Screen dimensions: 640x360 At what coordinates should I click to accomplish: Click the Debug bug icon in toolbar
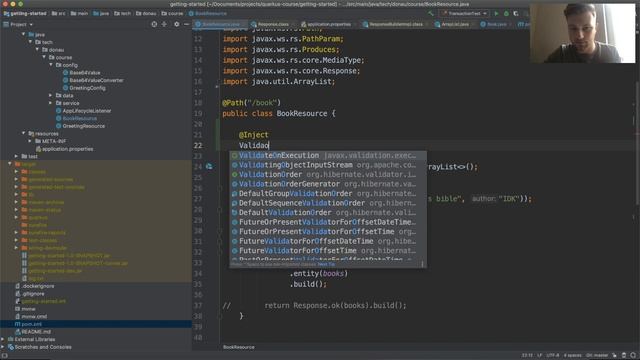click(506, 13)
